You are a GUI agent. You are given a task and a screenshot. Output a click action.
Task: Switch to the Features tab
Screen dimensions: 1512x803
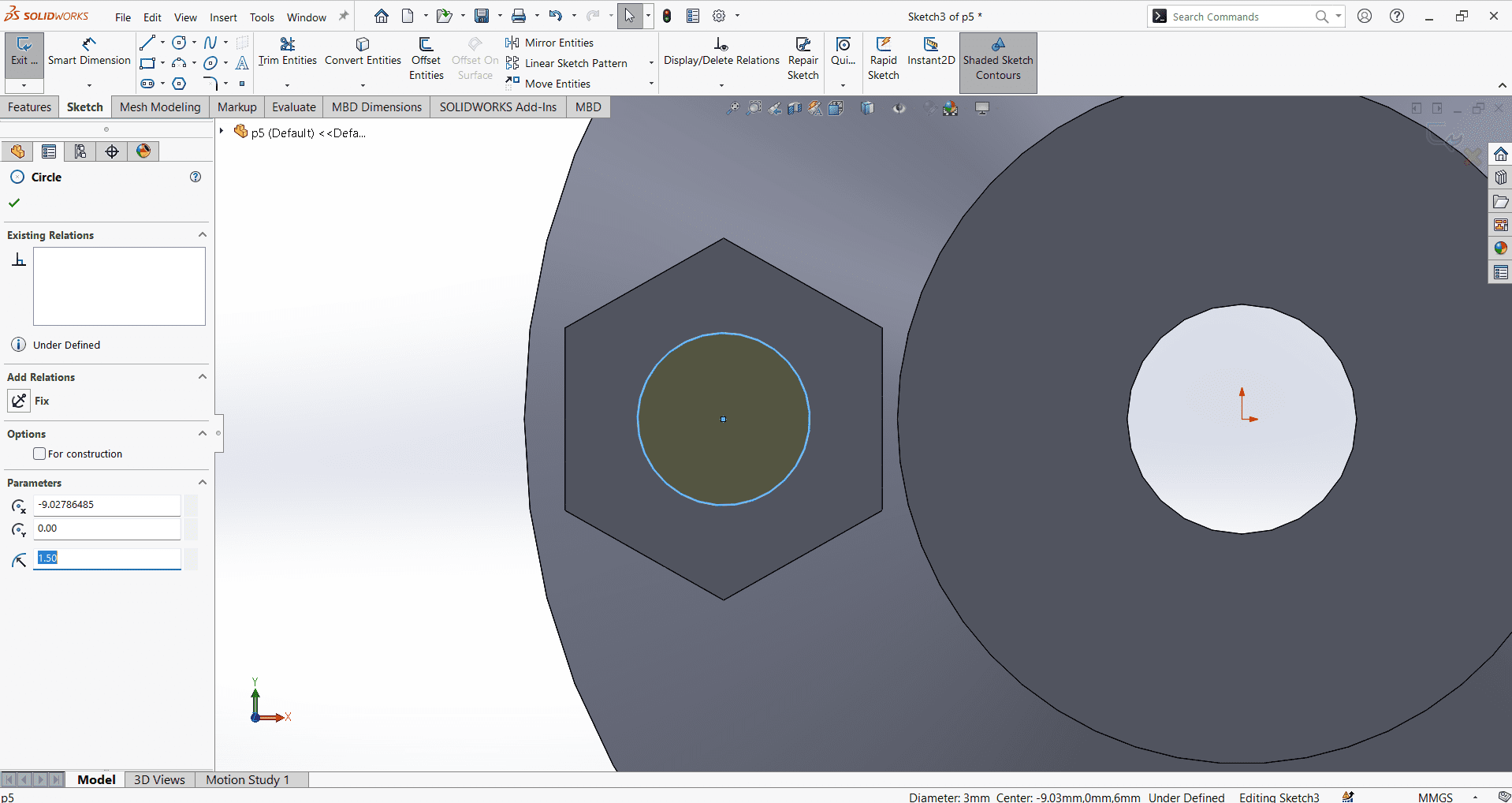coord(29,107)
